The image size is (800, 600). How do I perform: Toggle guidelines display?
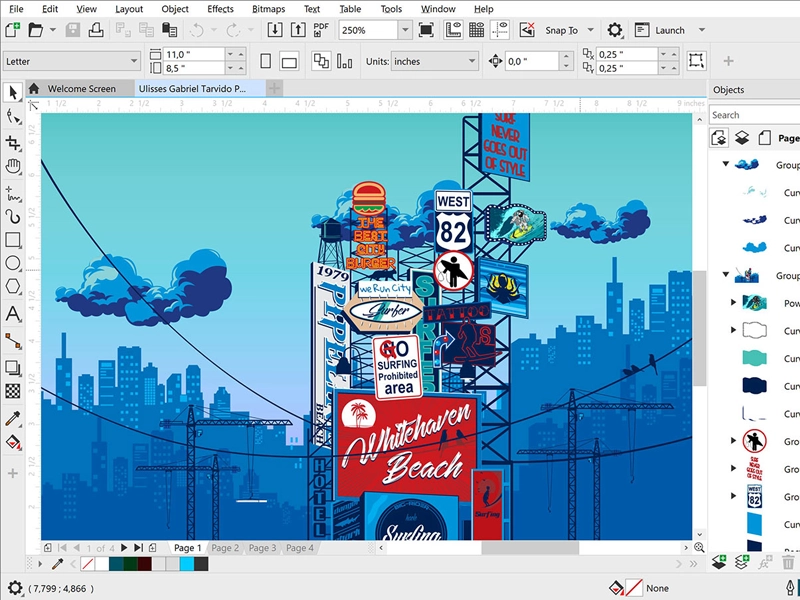point(500,30)
